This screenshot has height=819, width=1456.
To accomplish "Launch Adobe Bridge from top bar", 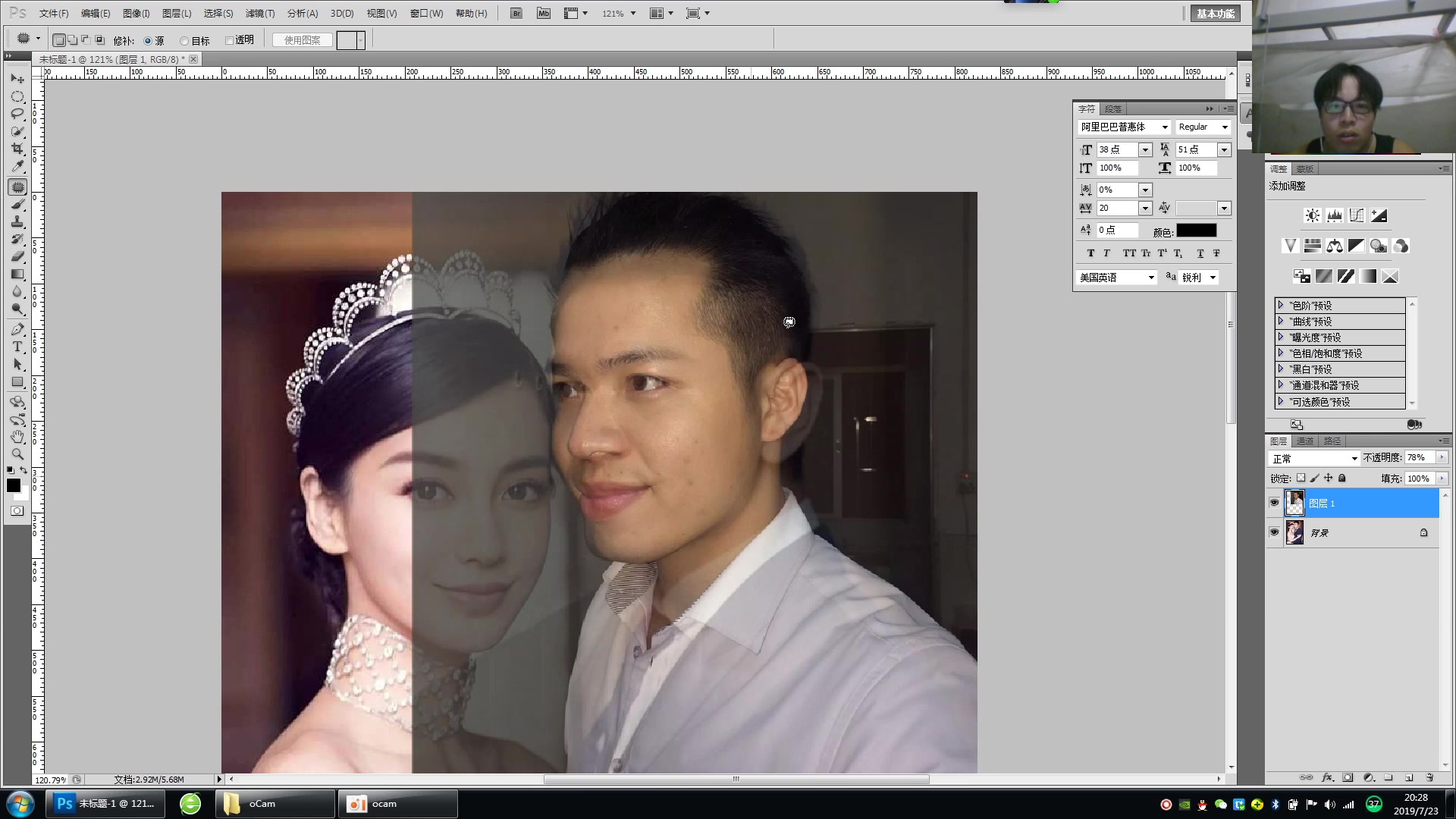I will (x=516, y=14).
